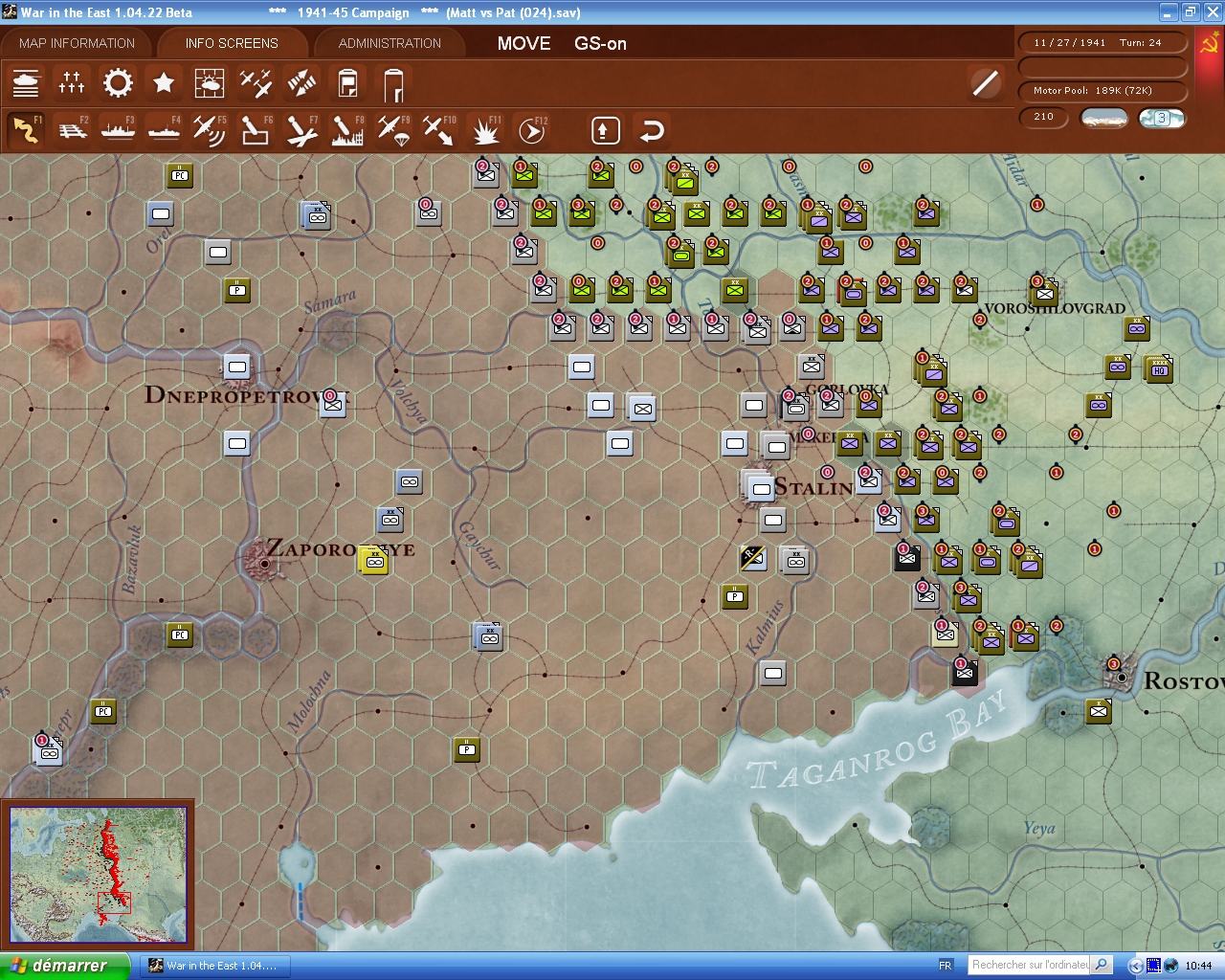The width and height of the screenshot is (1225, 980).
Task: Switch to the INFO SCREENS tab
Action: click(232, 43)
